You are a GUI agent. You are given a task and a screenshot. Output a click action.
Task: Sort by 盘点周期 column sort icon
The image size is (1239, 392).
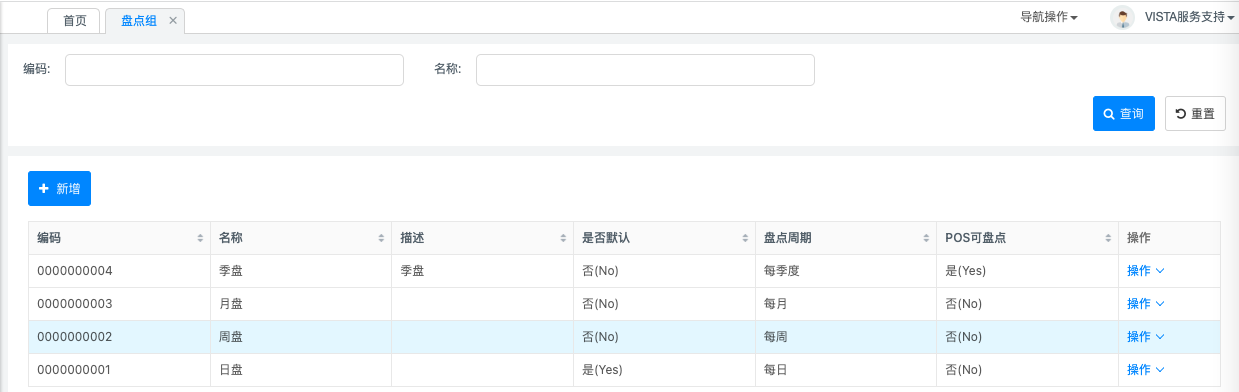tap(927, 238)
